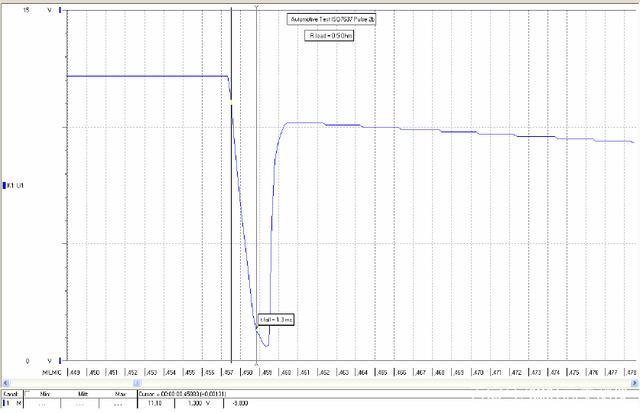Click the Mitt column header
Screen dimensions: 640x413
(82, 394)
